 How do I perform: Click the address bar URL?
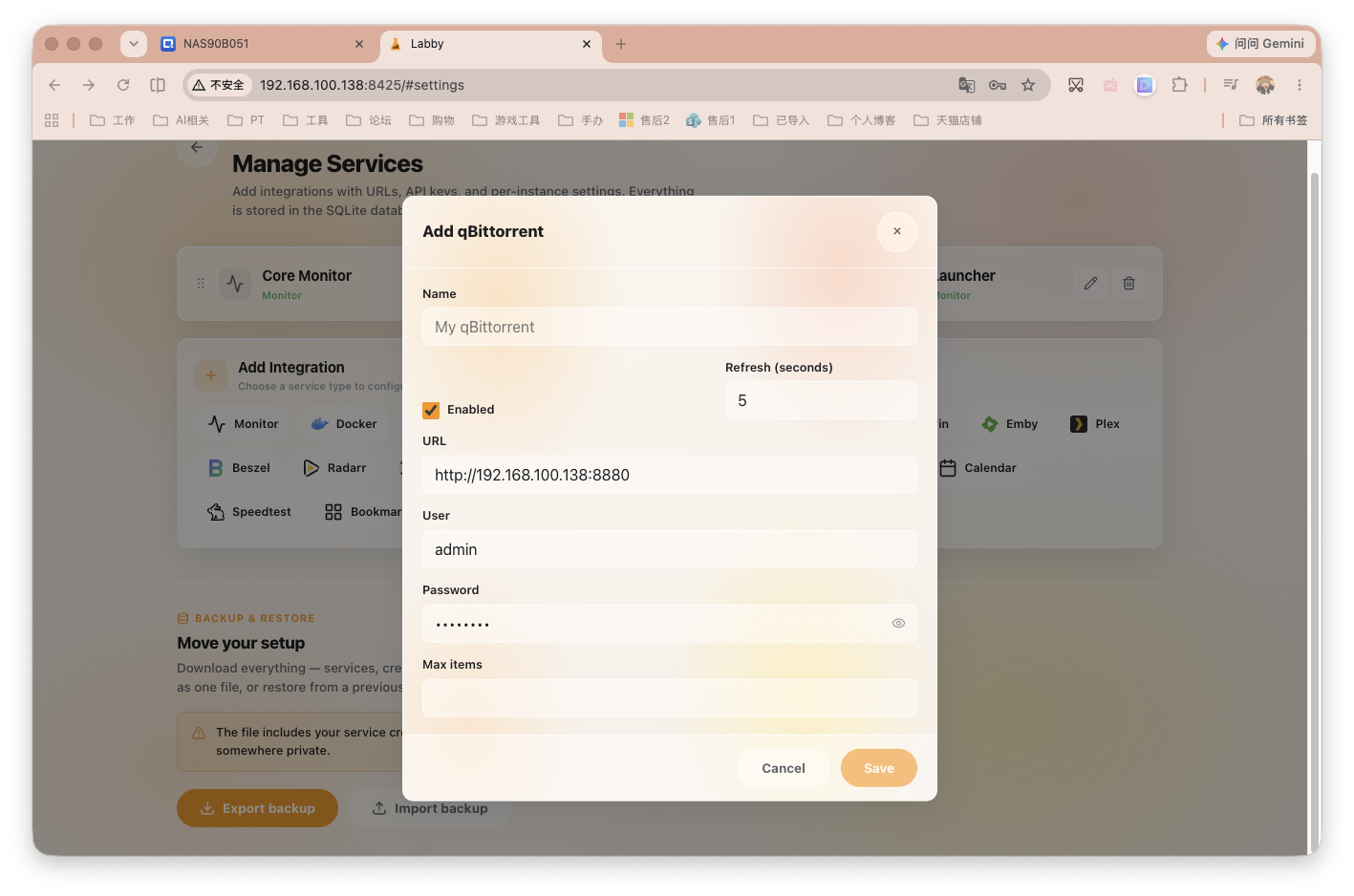(x=362, y=85)
